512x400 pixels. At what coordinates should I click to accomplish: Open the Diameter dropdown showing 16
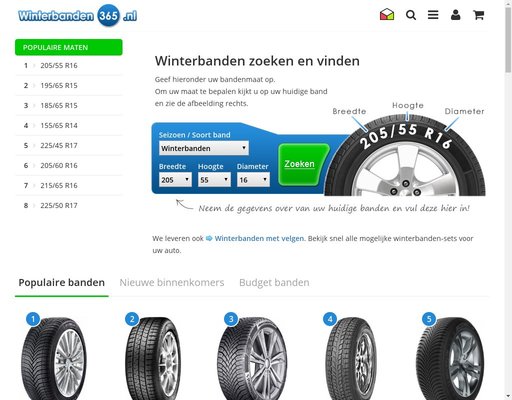tap(253, 180)
